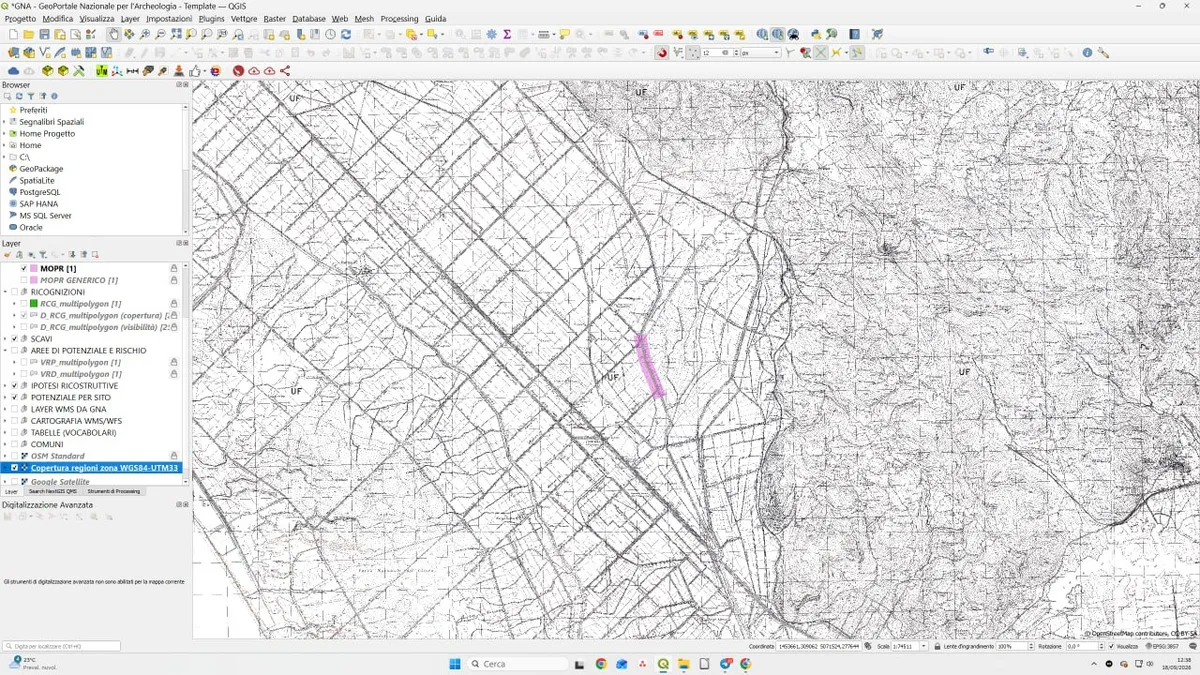Viewport: 1200px width, 675px height.
Task: Toggle snapping with the red magnet icon
Action: pyautogui.click(x=662, y=53)
